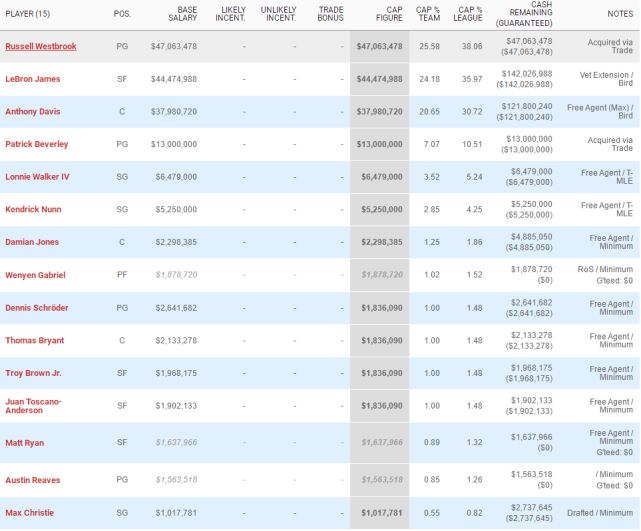641x531 pixels.
Task: Open Wenyen Gabriel player page
Action: tap(35, 275)
